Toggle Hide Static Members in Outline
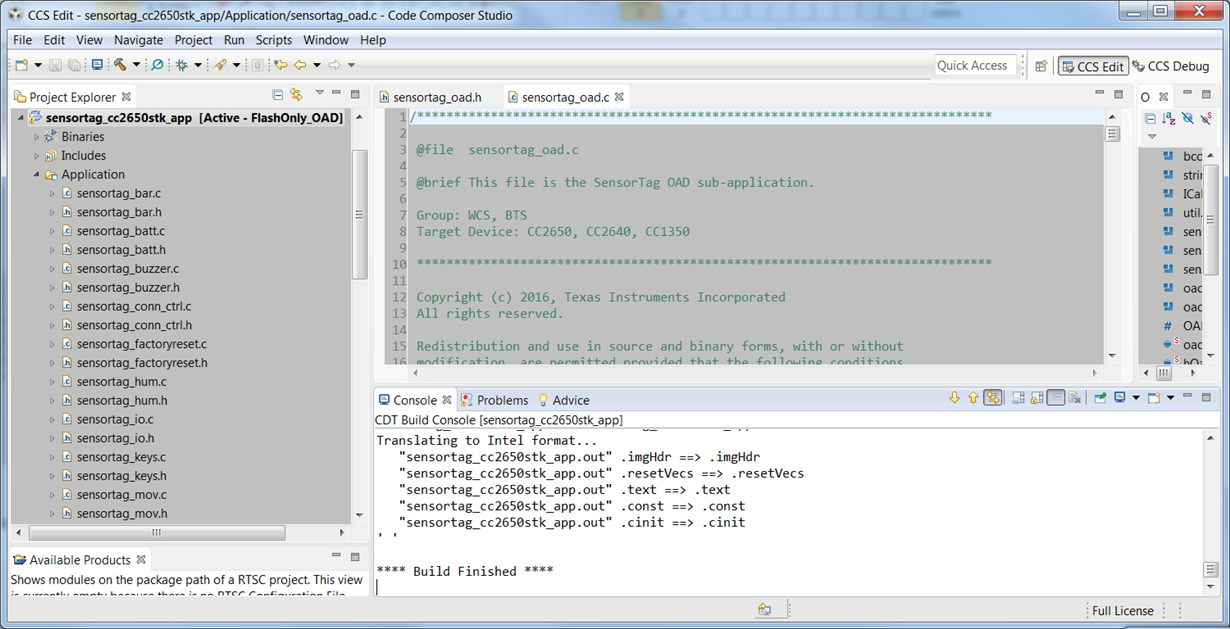Viewport: 1230px width, 629px height. [1206, 118]
